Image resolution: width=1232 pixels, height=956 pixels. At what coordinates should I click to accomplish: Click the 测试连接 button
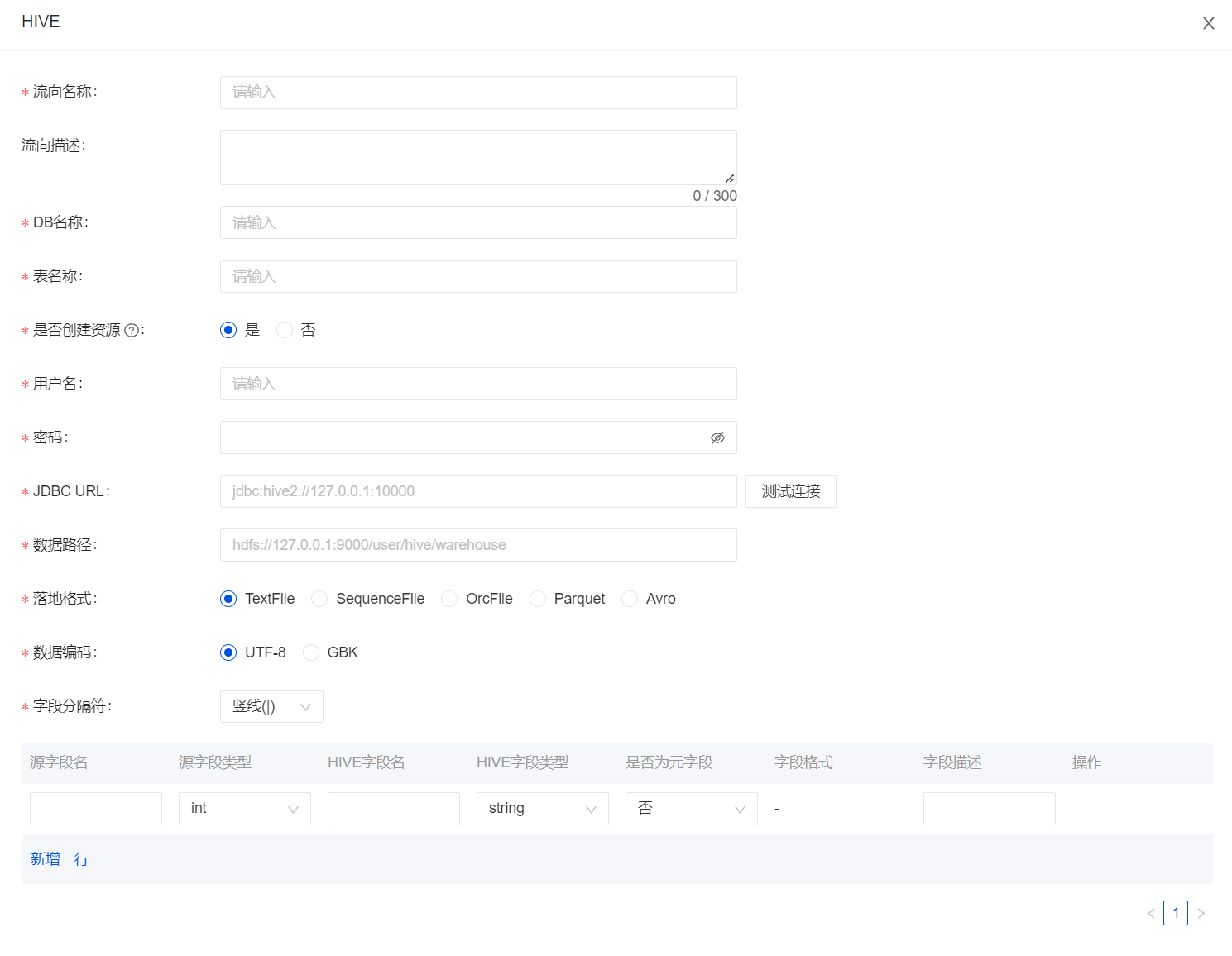[790, 491]
